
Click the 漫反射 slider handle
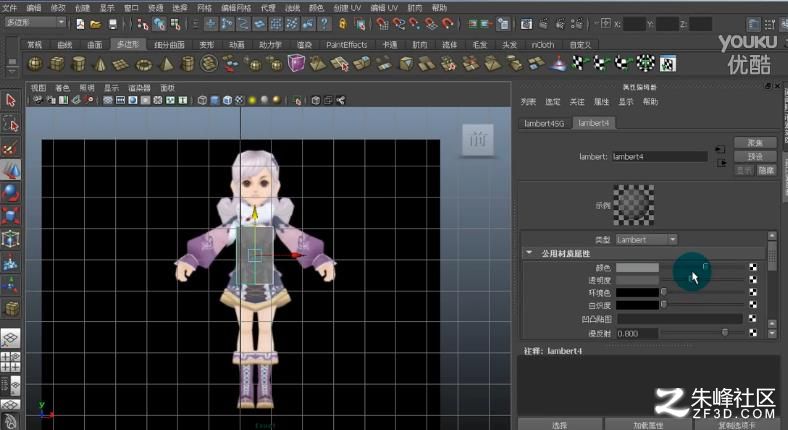[x=725, y=332]
